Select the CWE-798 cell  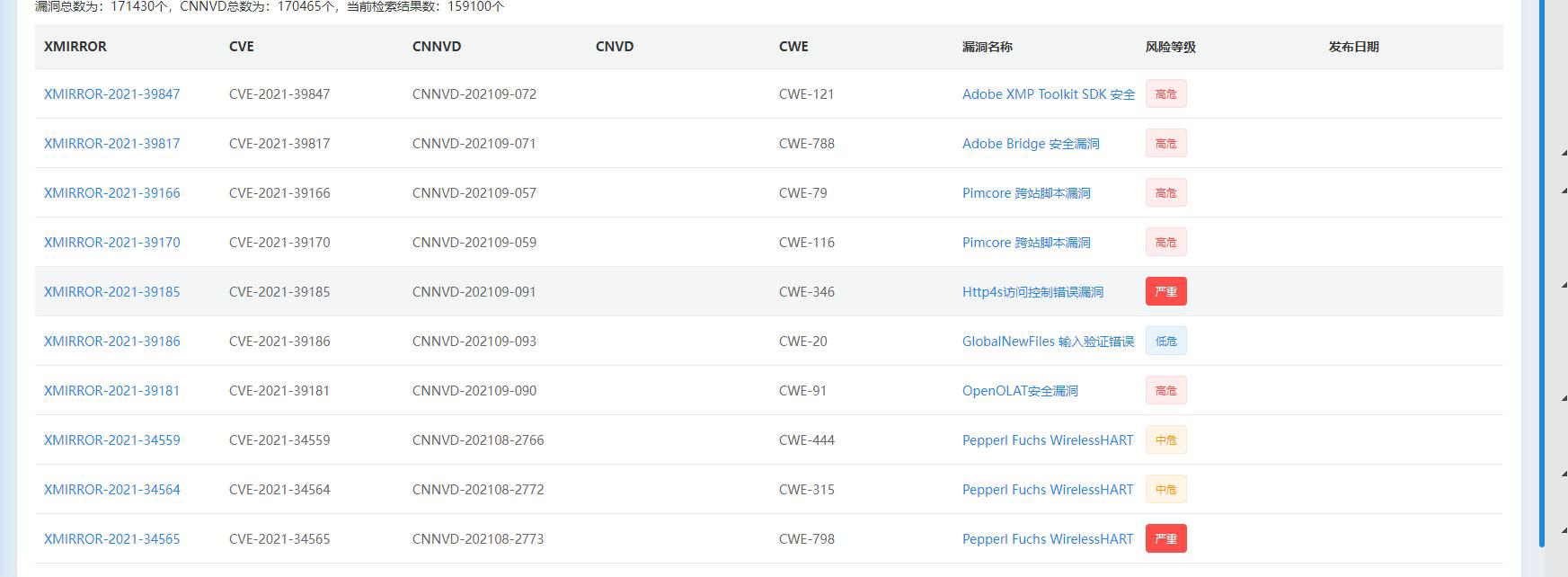click(807, 539)
